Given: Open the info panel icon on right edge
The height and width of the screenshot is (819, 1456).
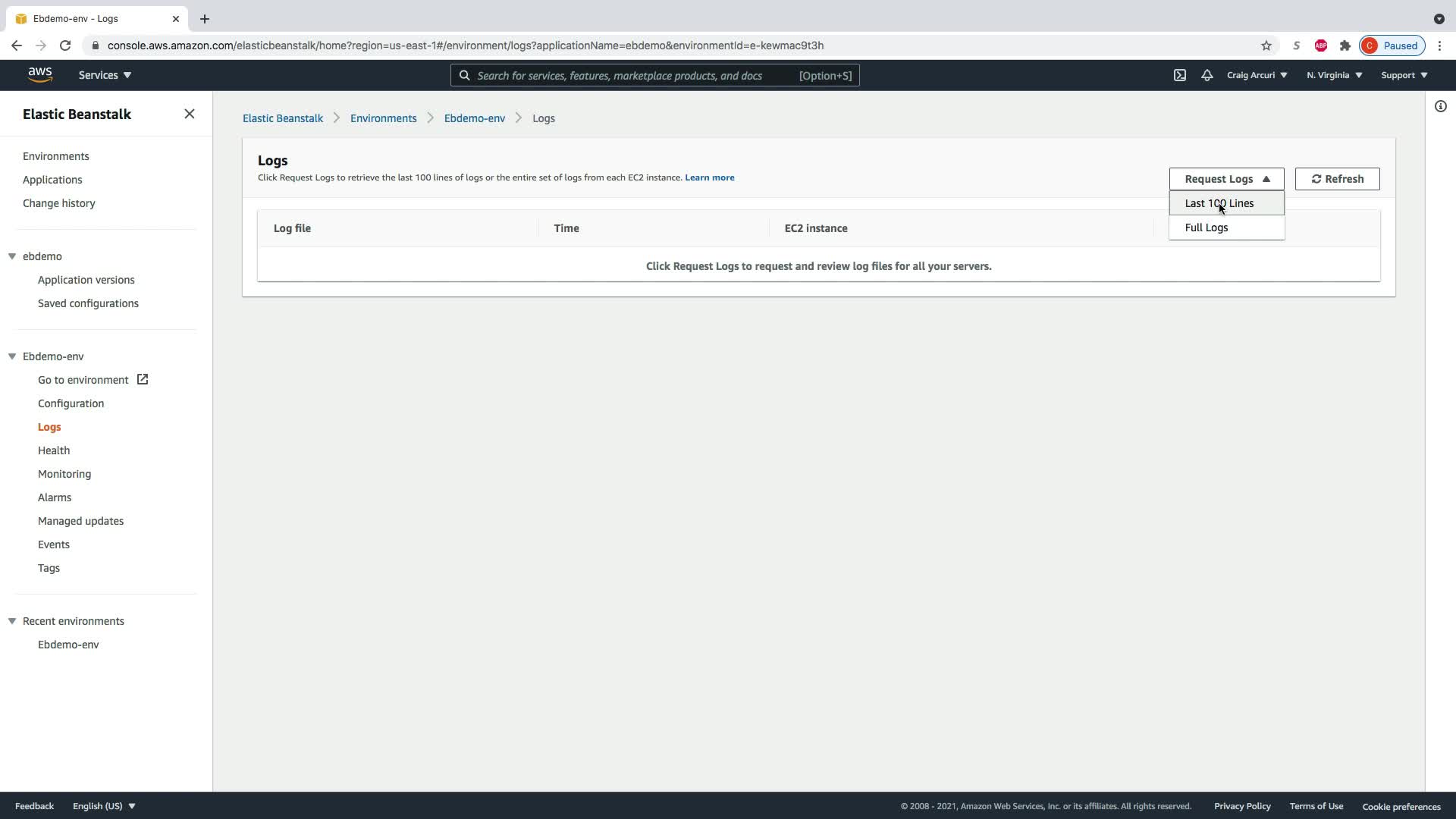Looking at the screenshot, I should (1440, 106).
